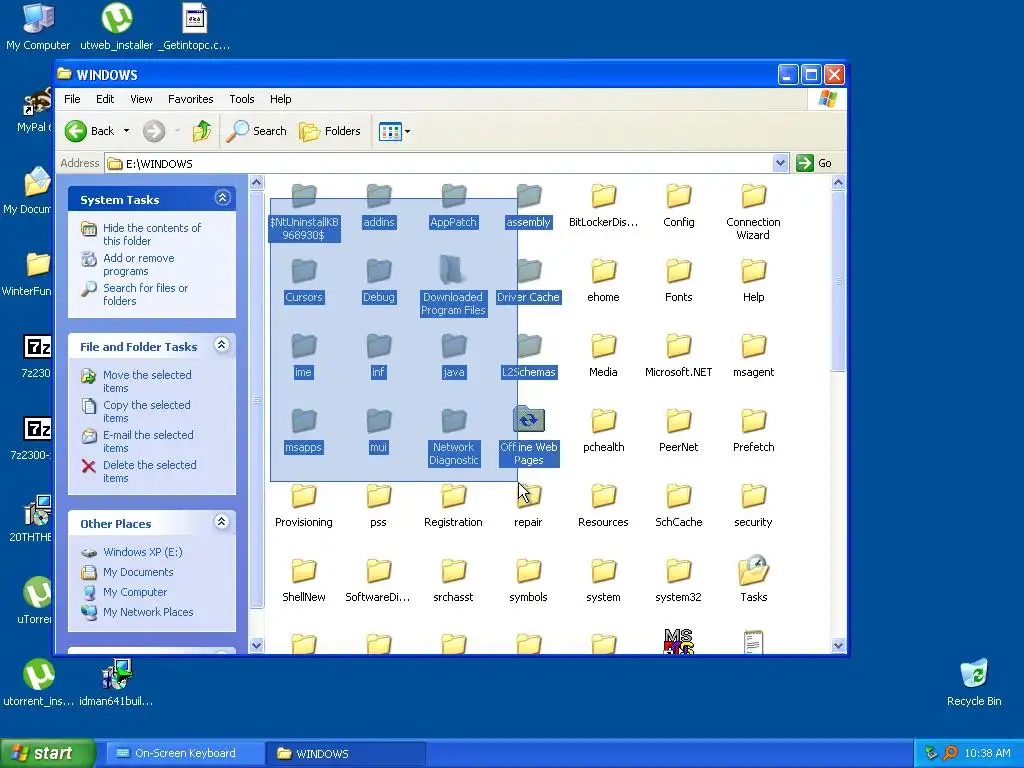
Task: Collapse the Other Places panel
Action: coord(222,522)
